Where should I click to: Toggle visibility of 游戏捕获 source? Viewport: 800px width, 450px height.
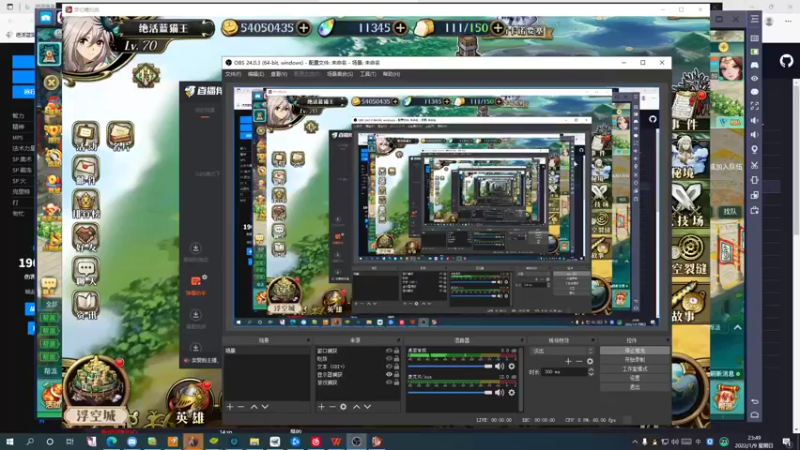click(389, 382)
